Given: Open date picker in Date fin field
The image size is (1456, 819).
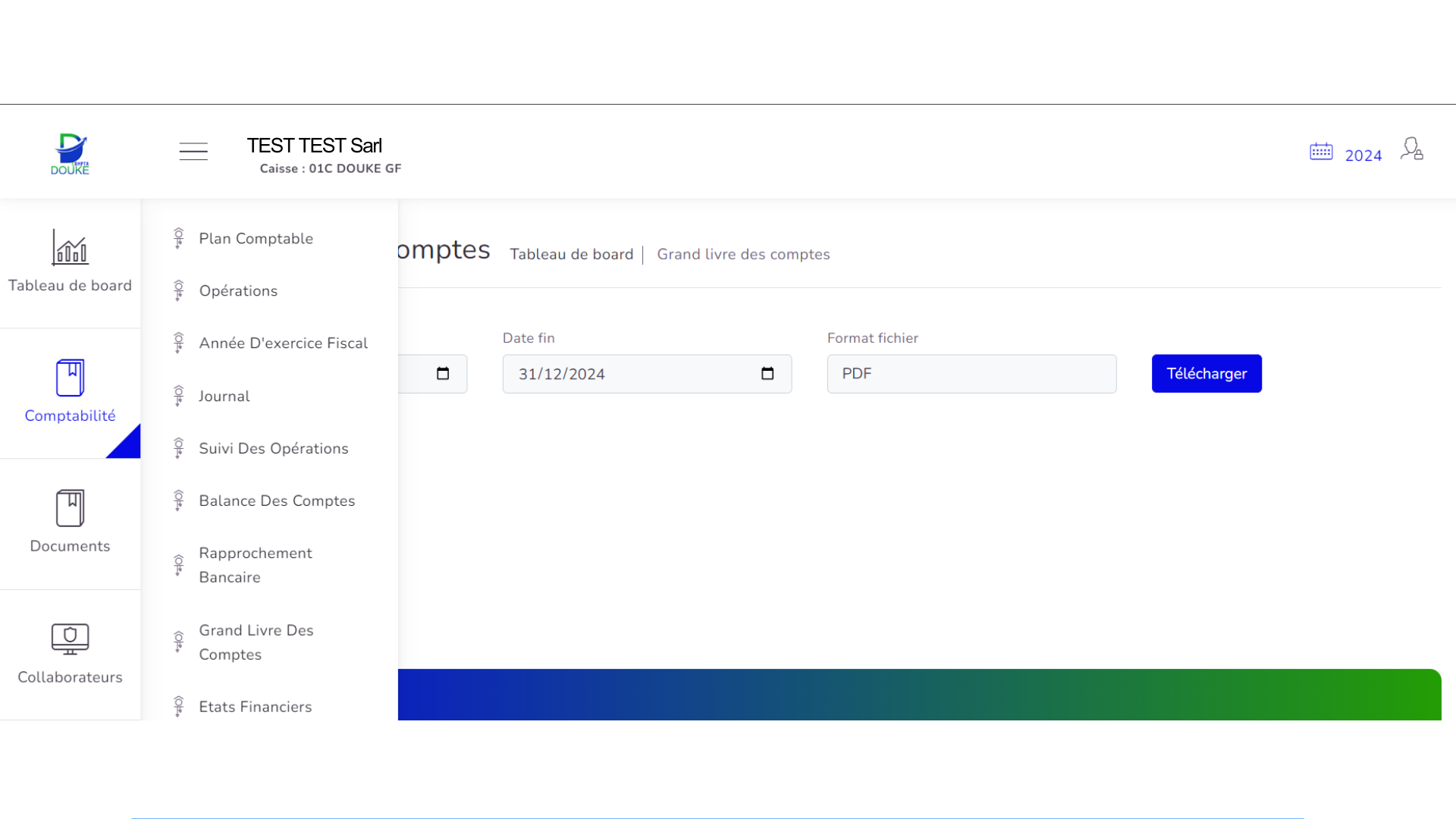Looking at the screenshot, I should tap(767, 374).
